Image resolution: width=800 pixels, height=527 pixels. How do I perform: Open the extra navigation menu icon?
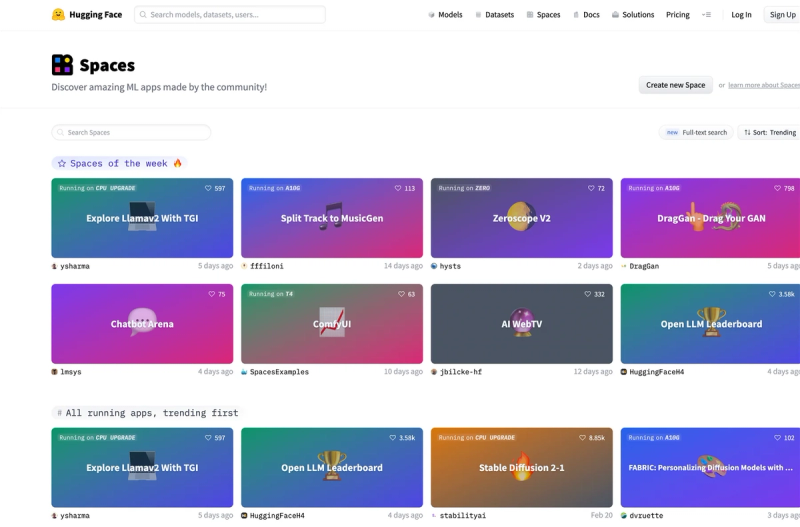pyautogui.click(x=706, y=15)
